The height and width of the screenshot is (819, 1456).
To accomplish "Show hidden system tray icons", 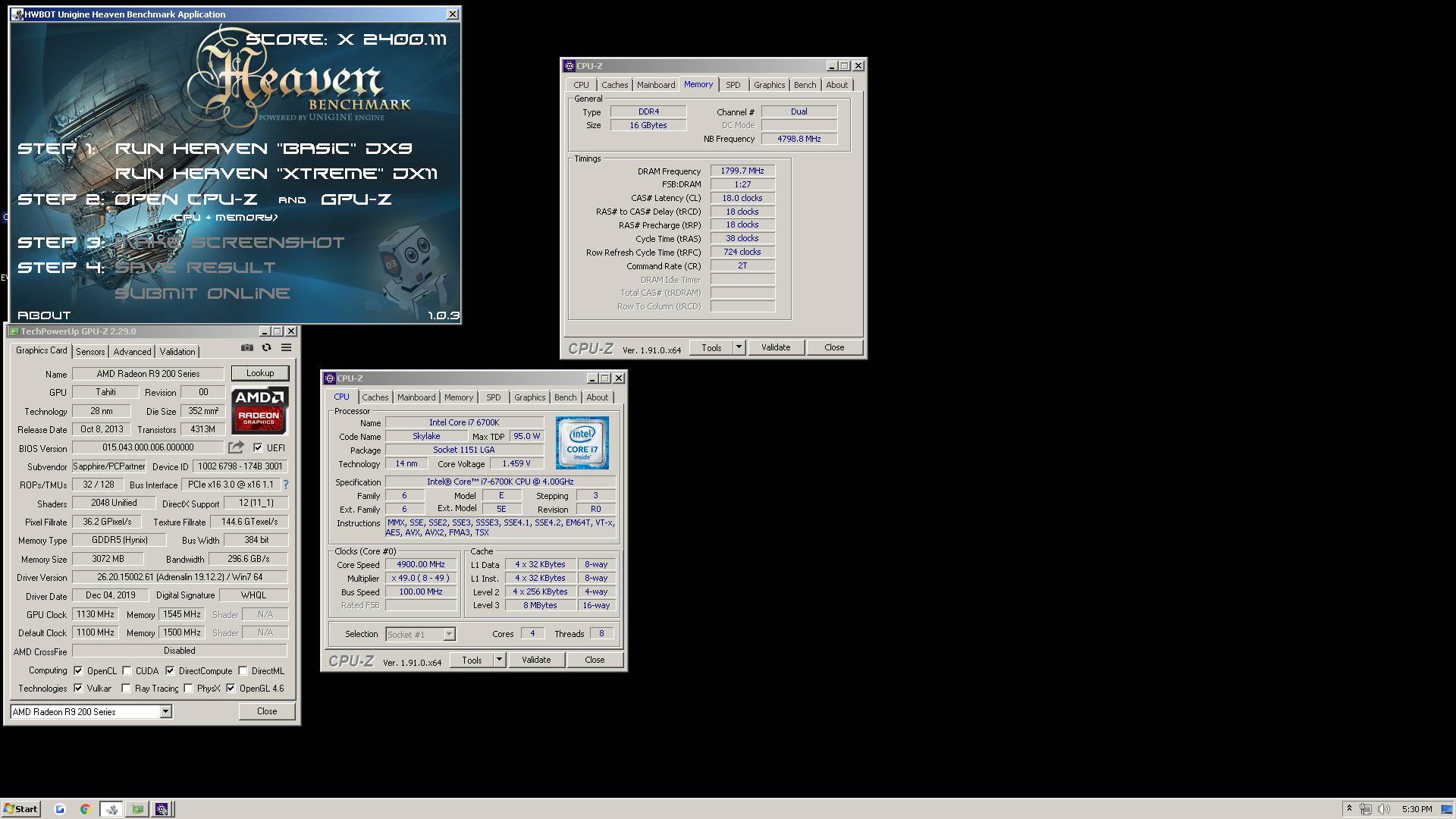I will click(x=1348, y=809).
